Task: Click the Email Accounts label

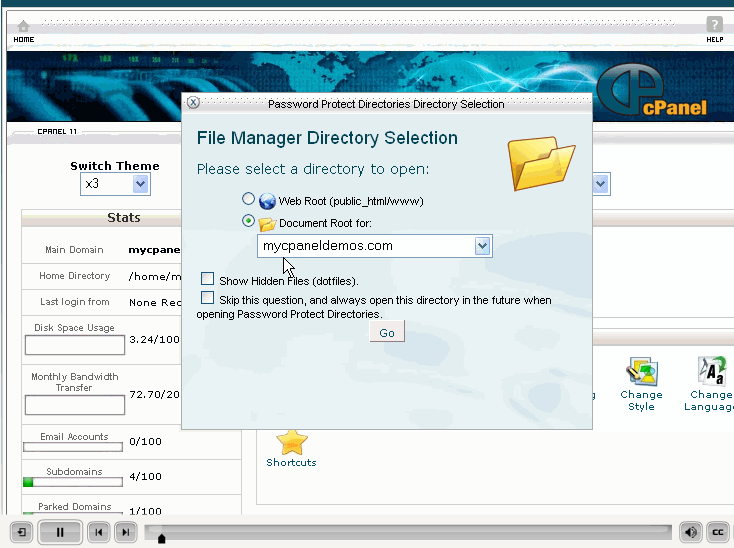Action: 74,437
